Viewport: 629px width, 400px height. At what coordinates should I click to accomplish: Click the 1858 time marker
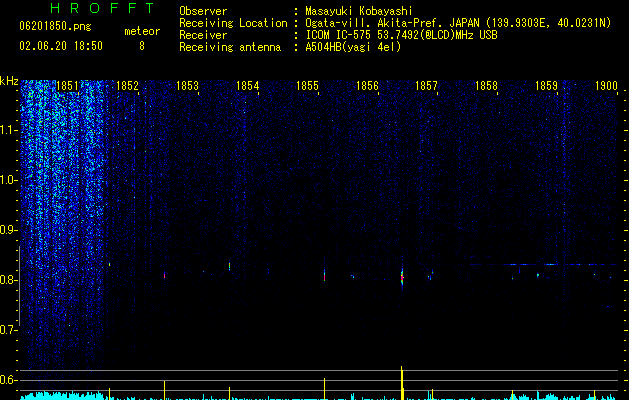[486, 86]
